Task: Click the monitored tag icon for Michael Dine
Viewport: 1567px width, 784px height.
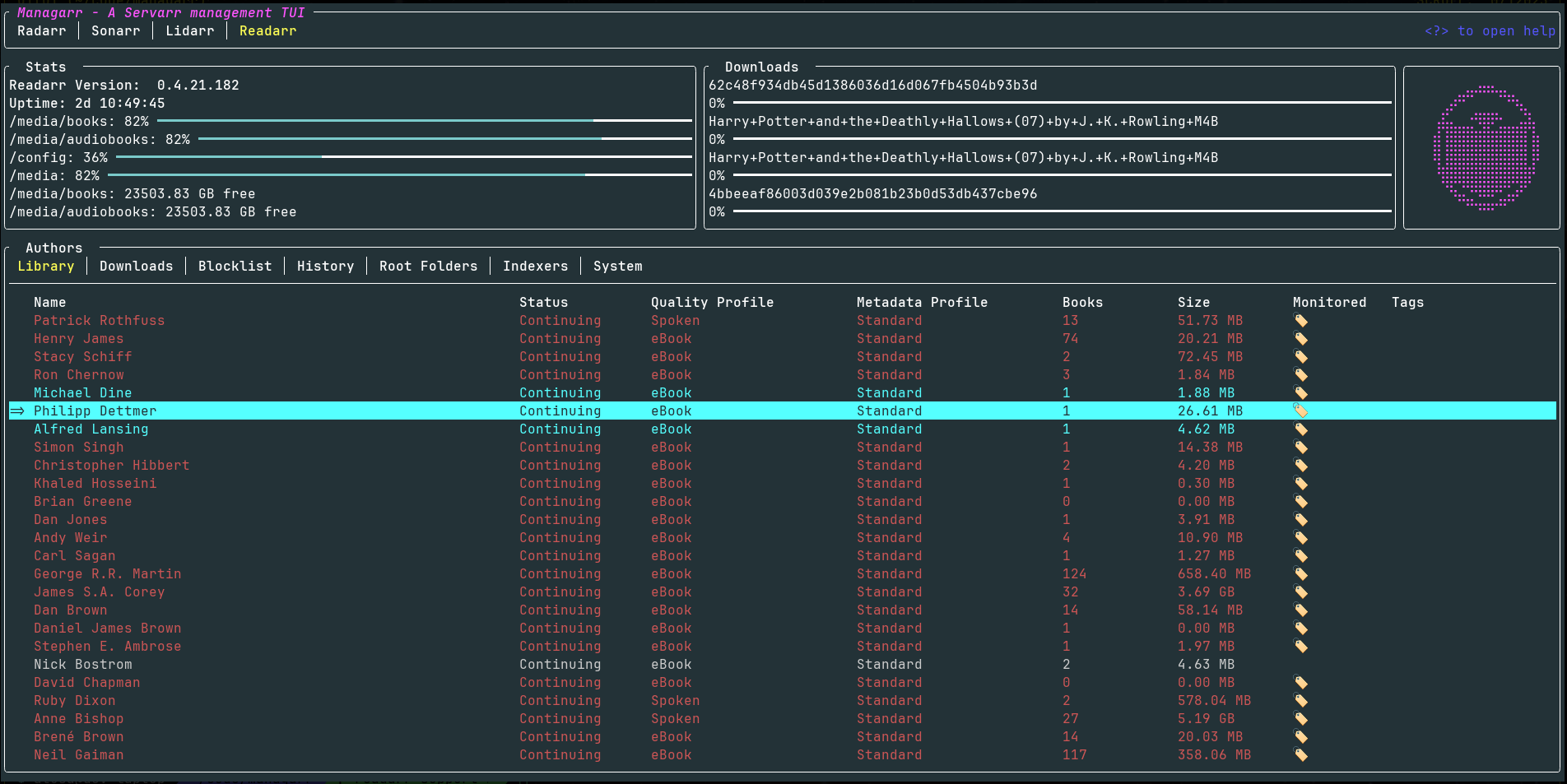Action: pos(1300,393)
